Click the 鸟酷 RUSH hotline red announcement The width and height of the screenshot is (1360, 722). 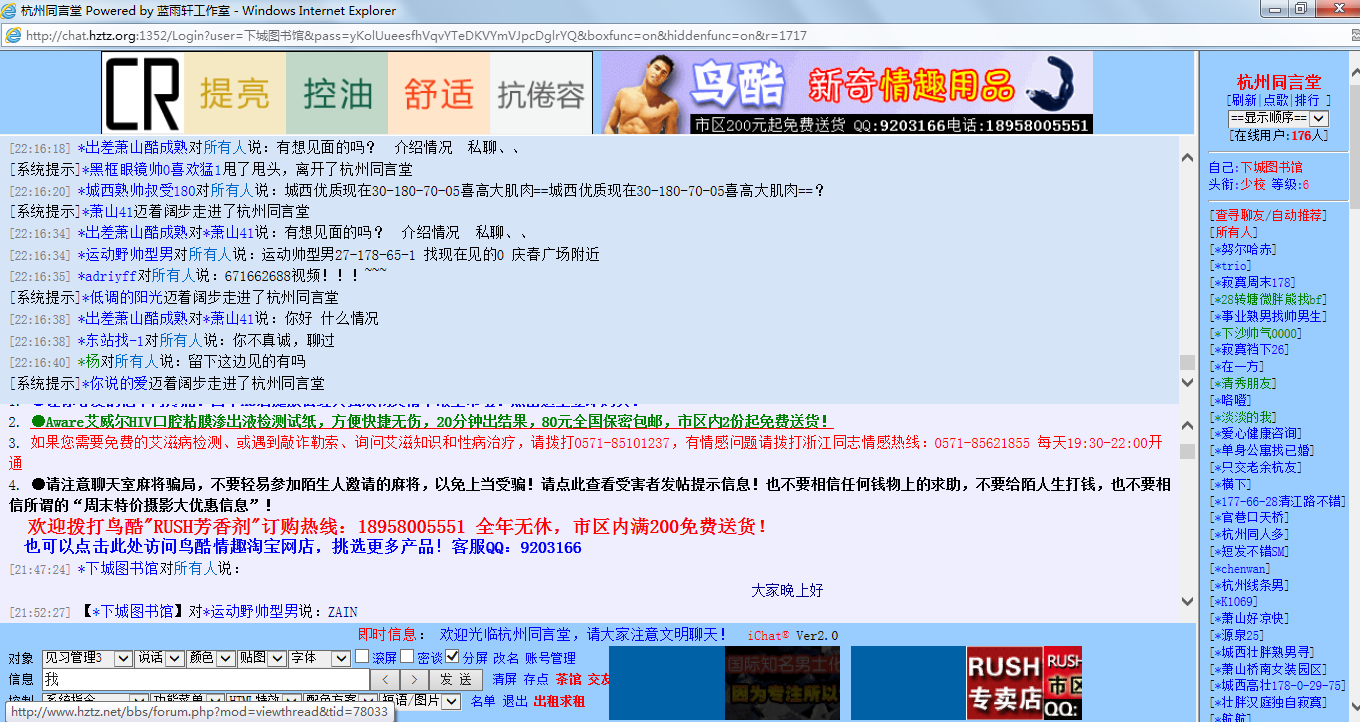398,526
